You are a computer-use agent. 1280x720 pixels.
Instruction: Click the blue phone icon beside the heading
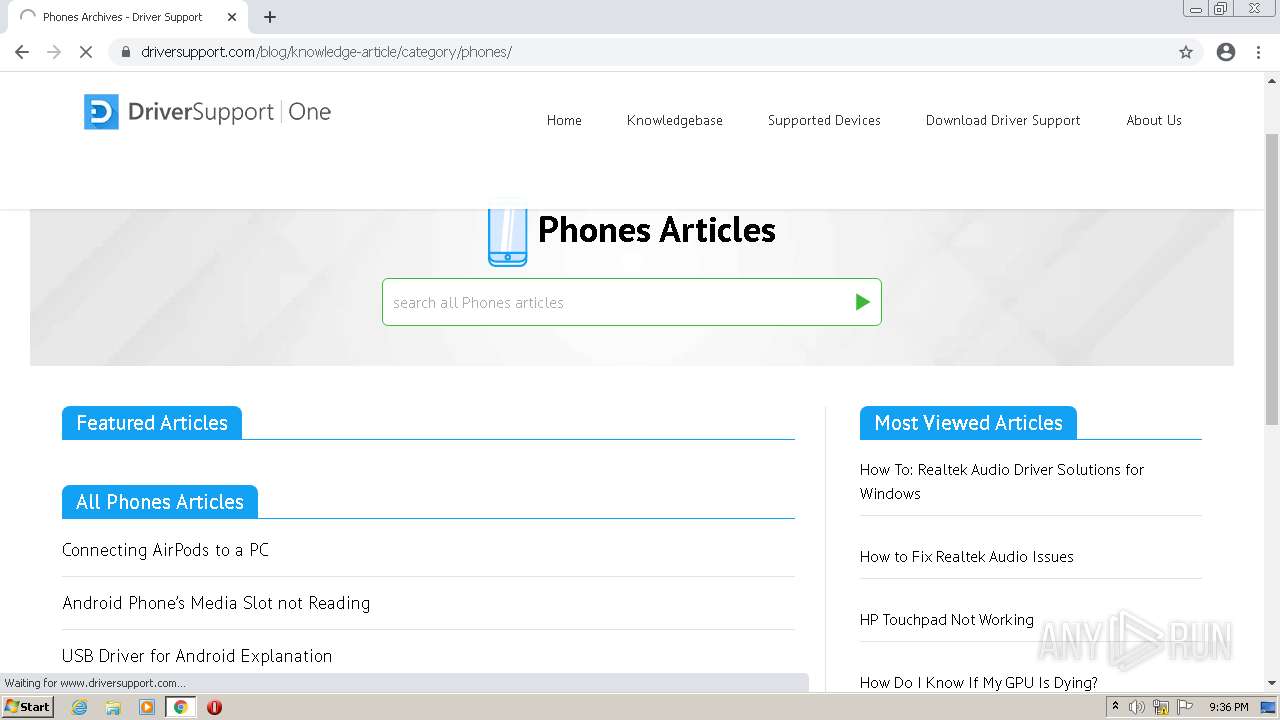(x=508, y=237)
